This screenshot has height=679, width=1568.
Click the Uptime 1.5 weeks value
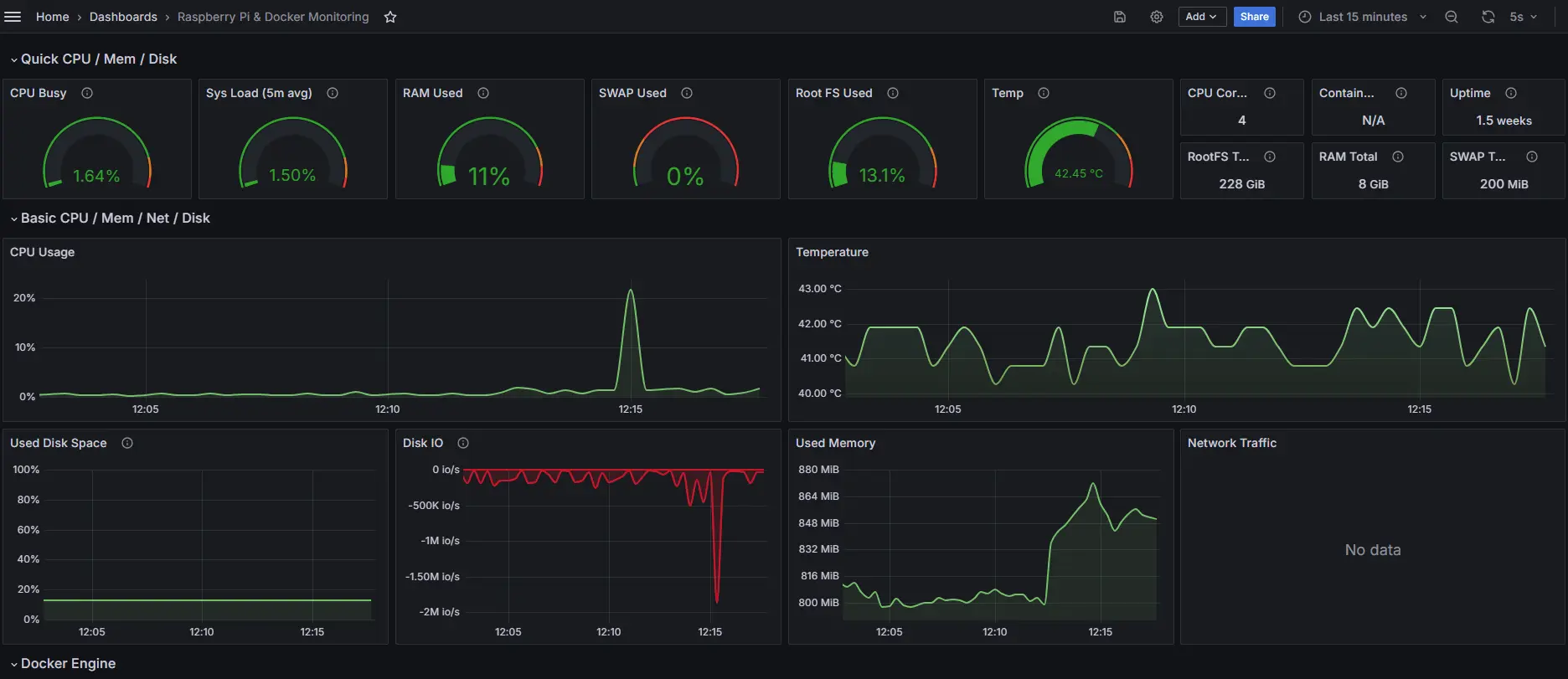point(1504,121)
